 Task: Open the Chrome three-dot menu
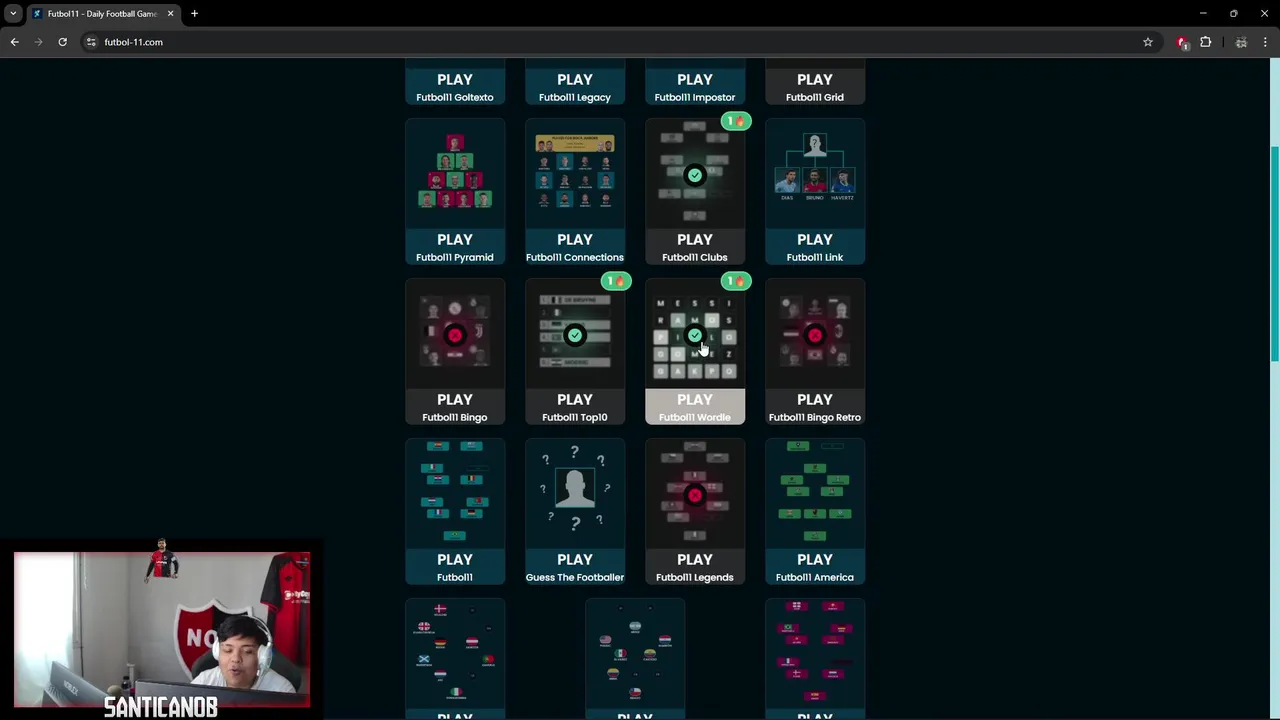[x=1266, y=42]
